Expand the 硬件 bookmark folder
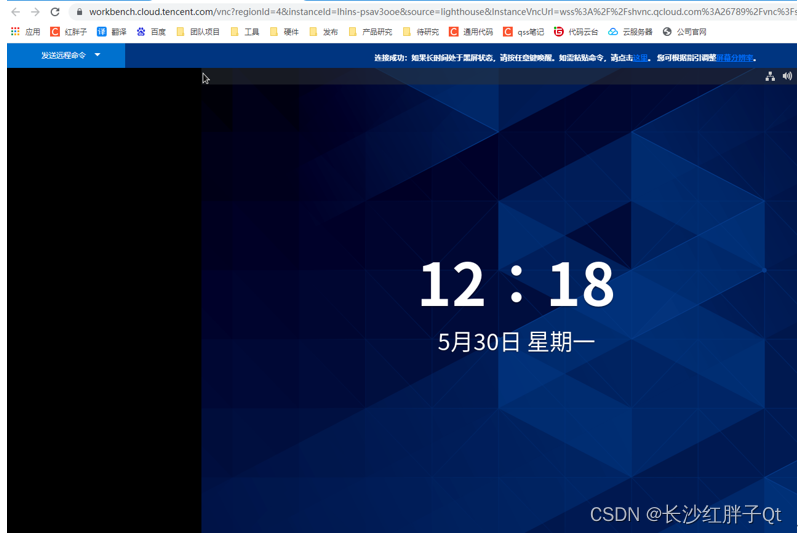Viewport: 798px width, 535px height. tap(284, 32)
